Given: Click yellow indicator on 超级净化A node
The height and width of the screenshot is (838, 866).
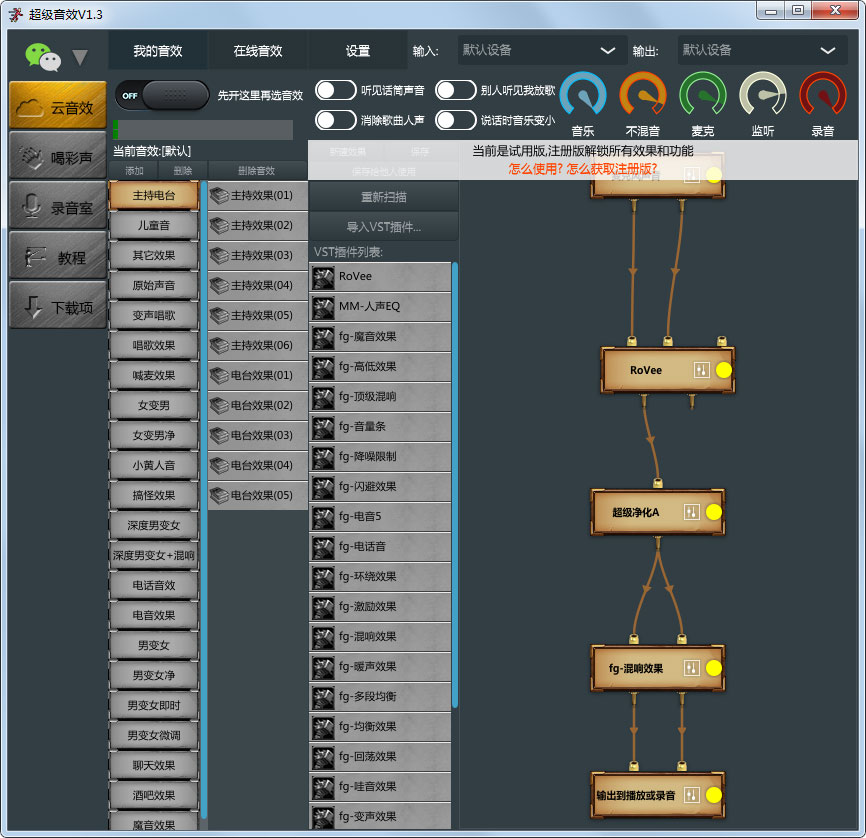Looking at the screenshot, I should (714, 512).
